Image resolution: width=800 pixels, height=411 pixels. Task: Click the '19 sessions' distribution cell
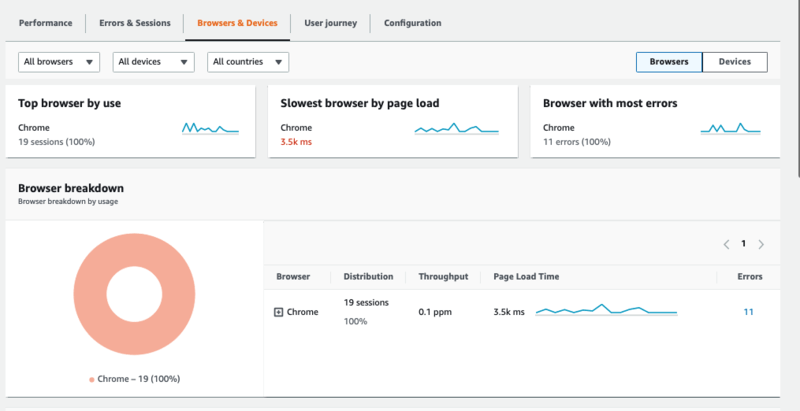366,302
